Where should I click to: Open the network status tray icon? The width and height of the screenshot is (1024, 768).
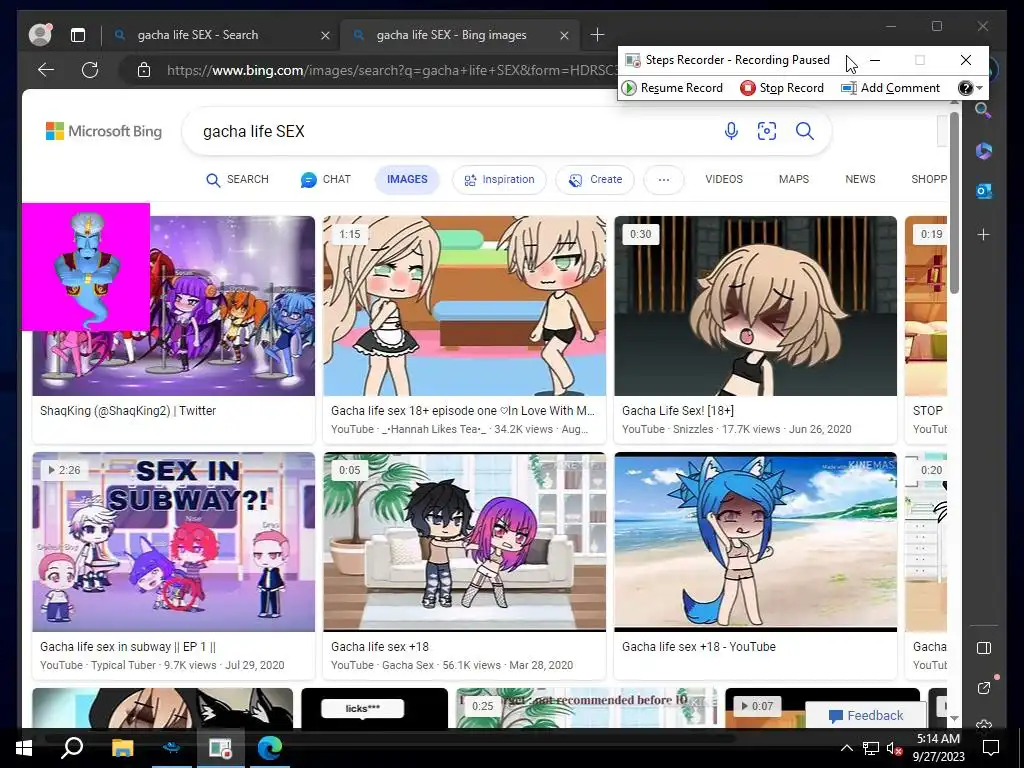871,748
